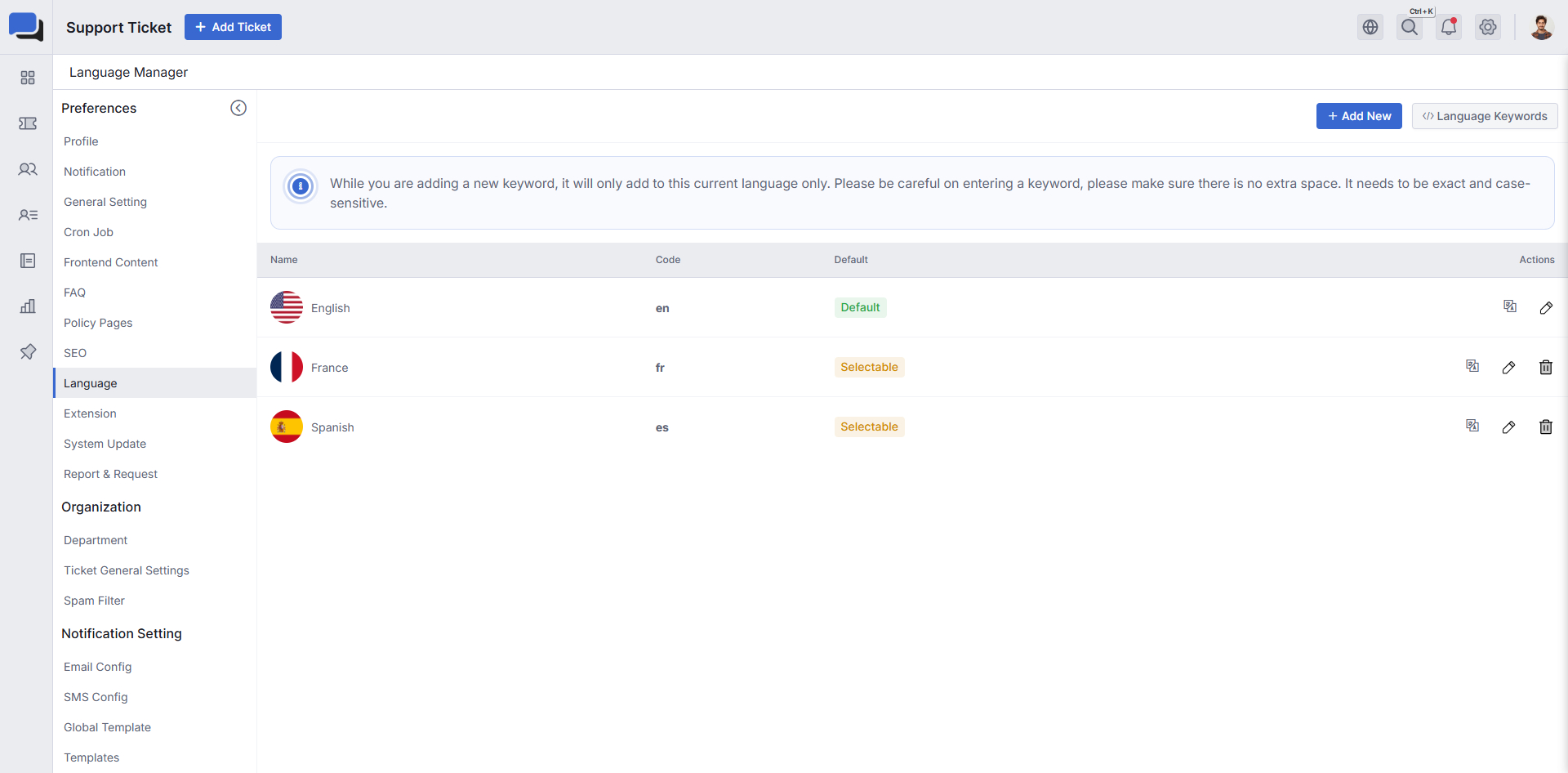
Task: Collapse the Preferences sidebar panel
Action: coord(238,108)
